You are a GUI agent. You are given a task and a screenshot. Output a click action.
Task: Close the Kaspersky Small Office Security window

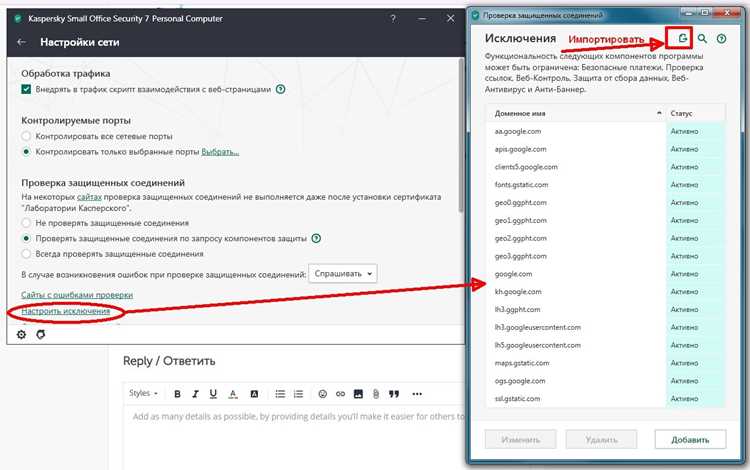451,19
